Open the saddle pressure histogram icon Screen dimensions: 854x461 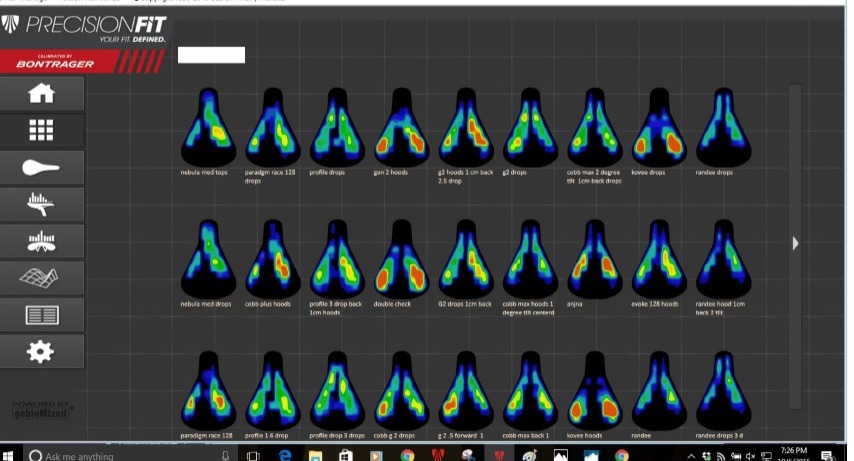click(x=42, y=204)
